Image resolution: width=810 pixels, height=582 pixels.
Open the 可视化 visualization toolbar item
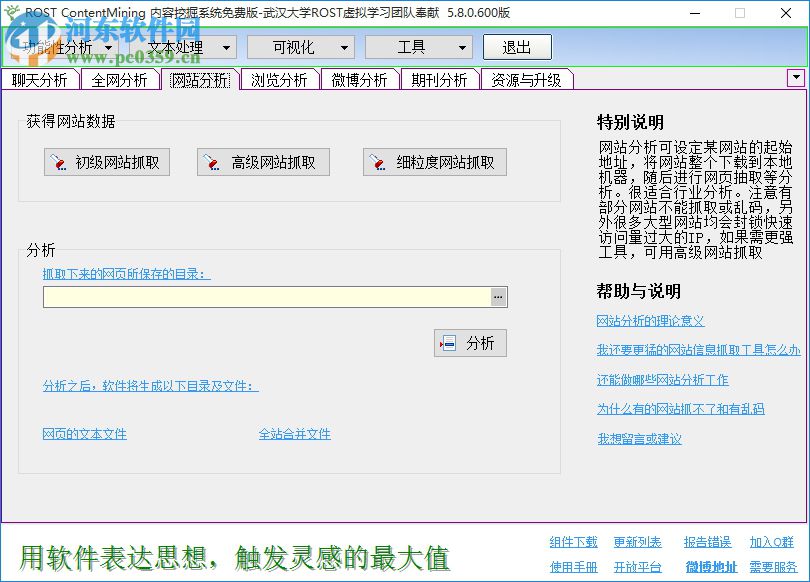point(292,46)
